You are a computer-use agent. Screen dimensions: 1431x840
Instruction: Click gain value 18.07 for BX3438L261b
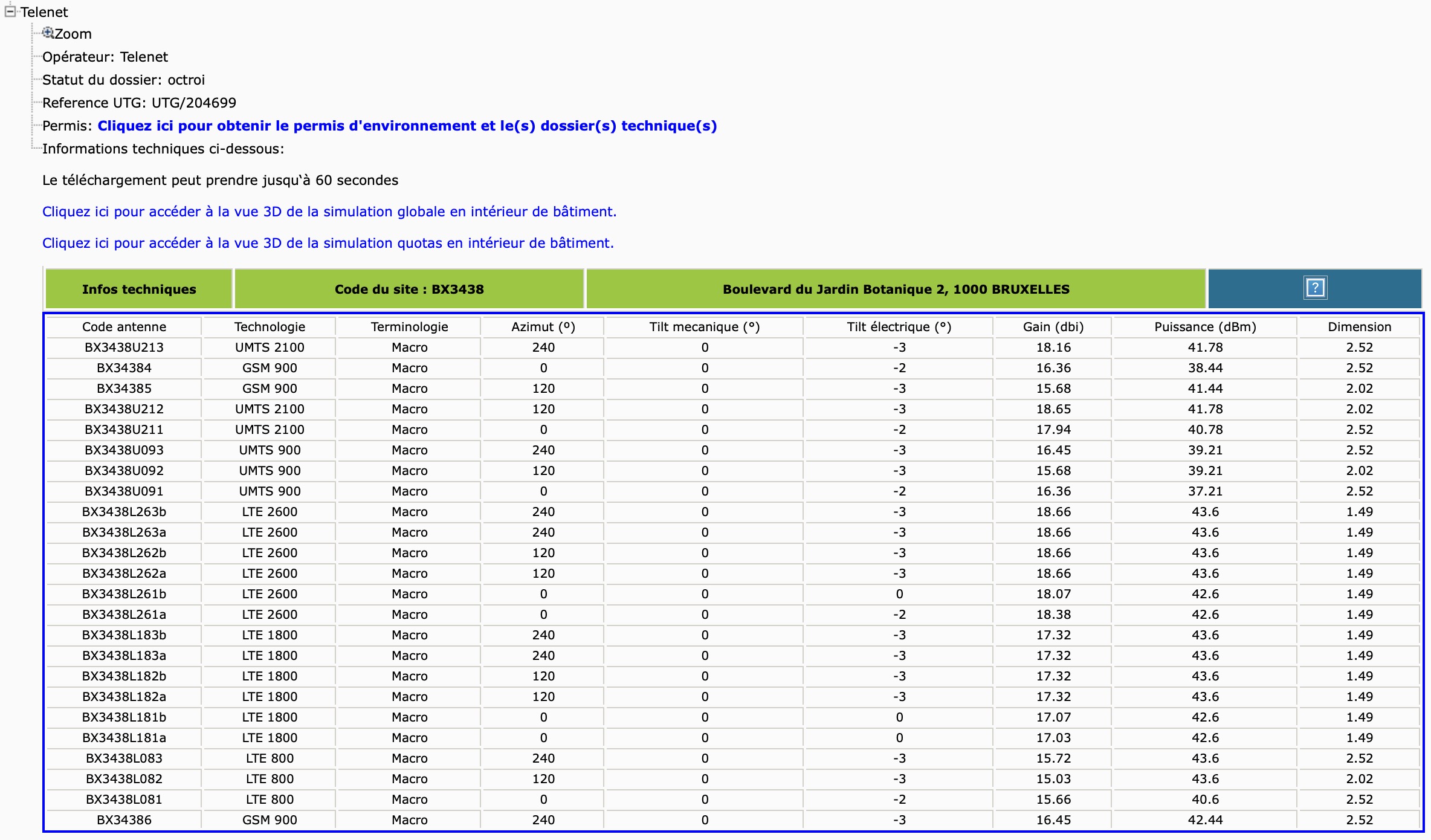point(1053,594)
